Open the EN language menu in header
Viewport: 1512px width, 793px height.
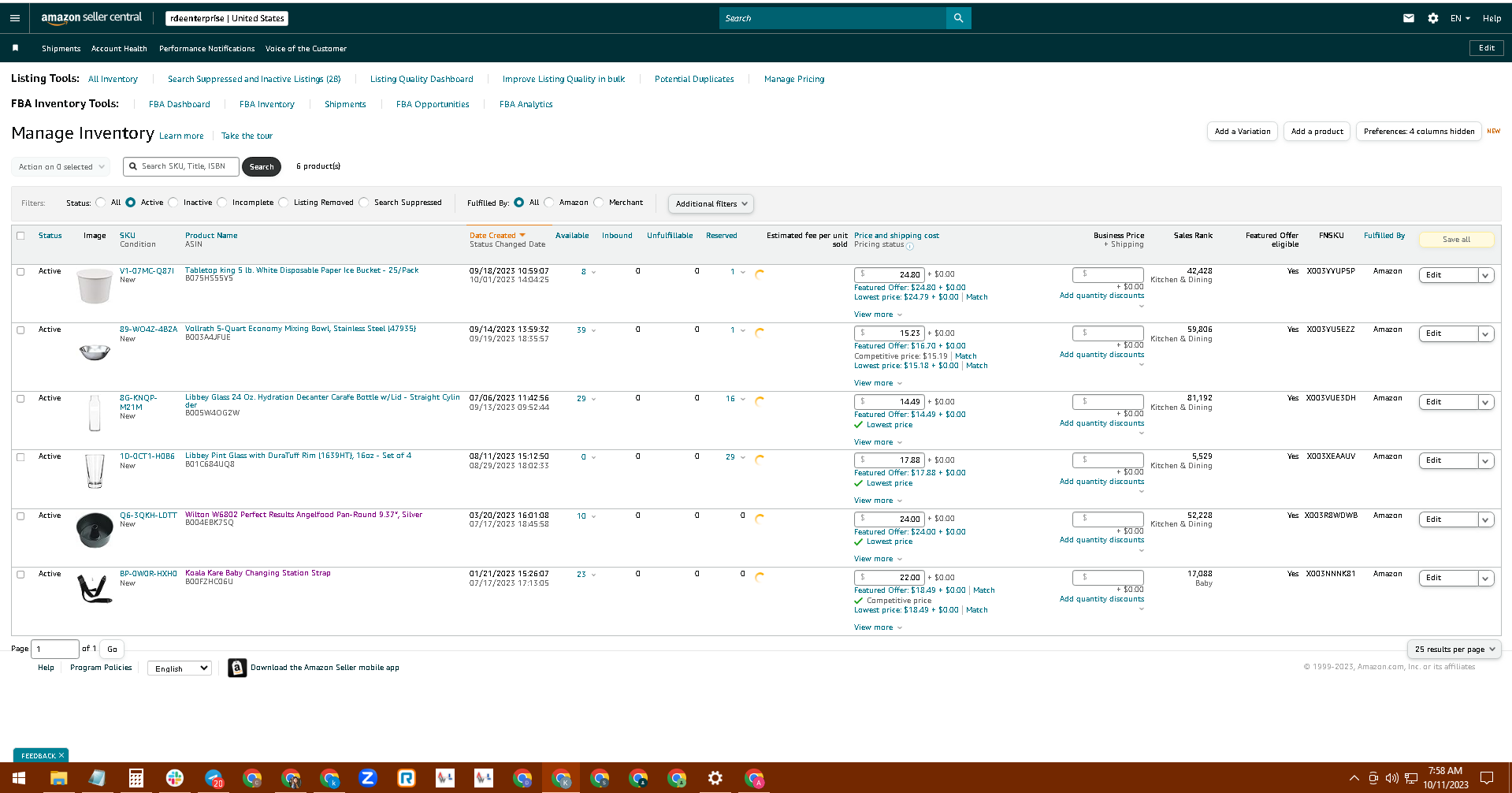coord(1460,18)
